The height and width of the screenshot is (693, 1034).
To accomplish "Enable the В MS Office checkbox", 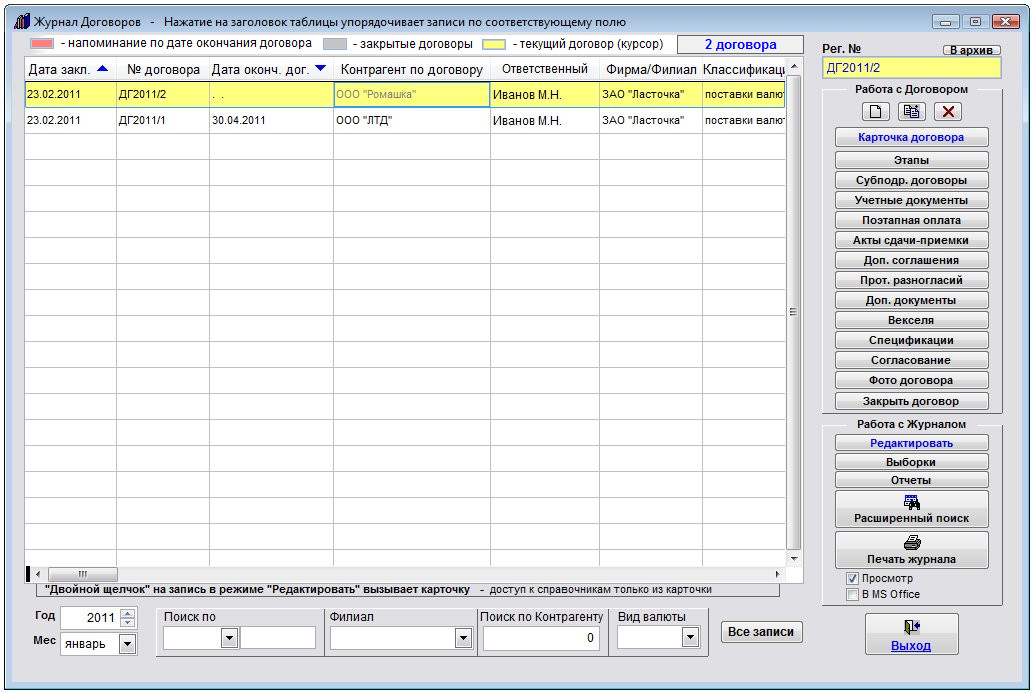I will 852,594.
